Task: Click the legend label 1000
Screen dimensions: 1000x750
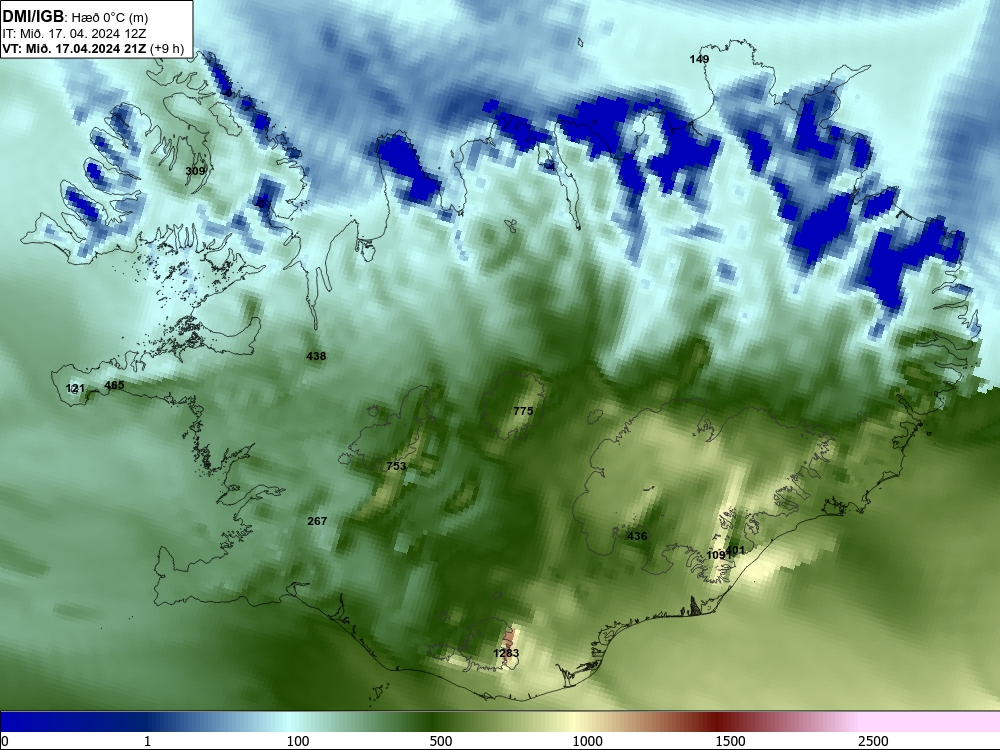Action: [x=587, y=741]
